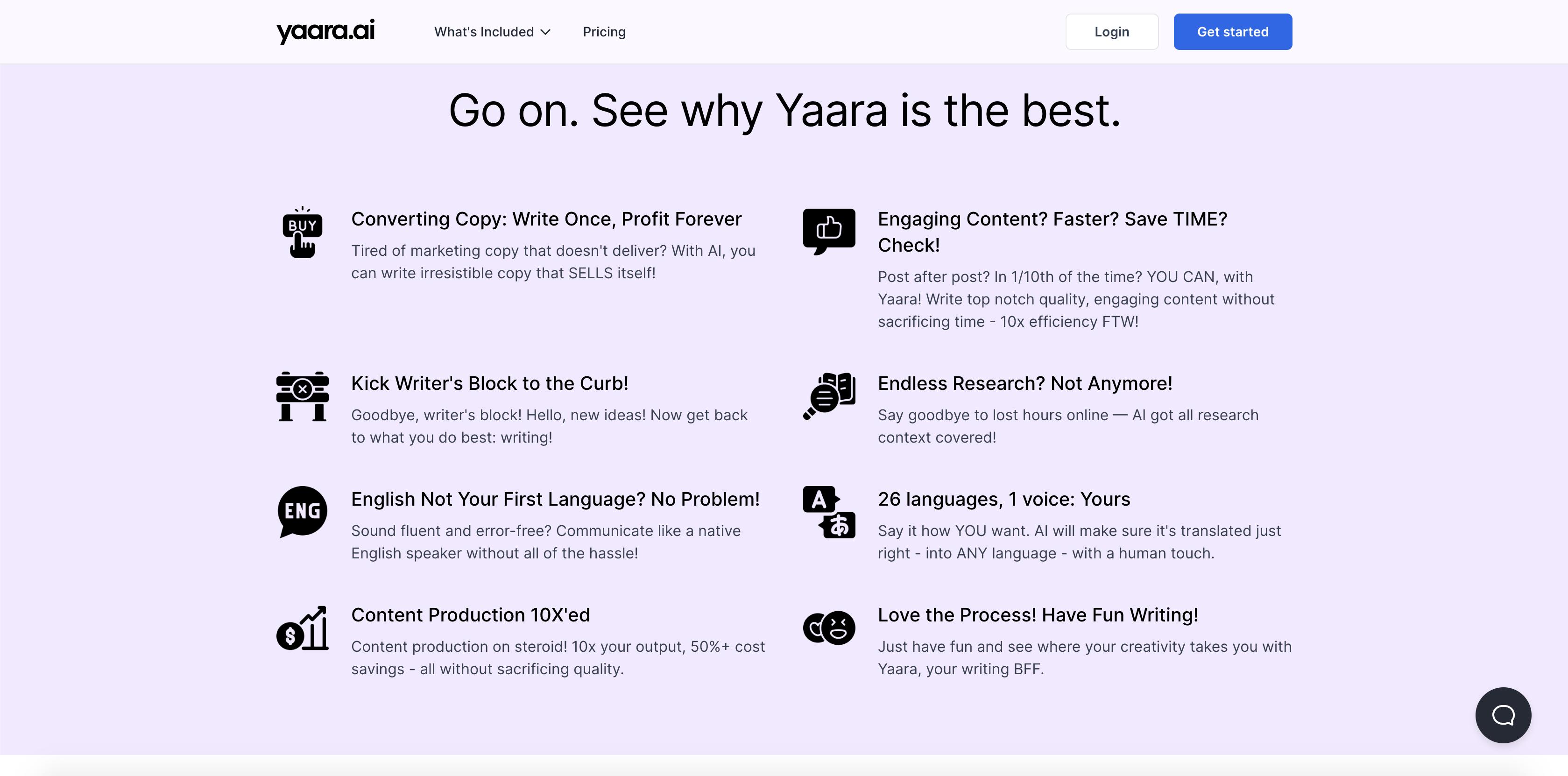Open the What's Included menu
The height and width of the screenshot is (776, 1568).
coord(484,32)
